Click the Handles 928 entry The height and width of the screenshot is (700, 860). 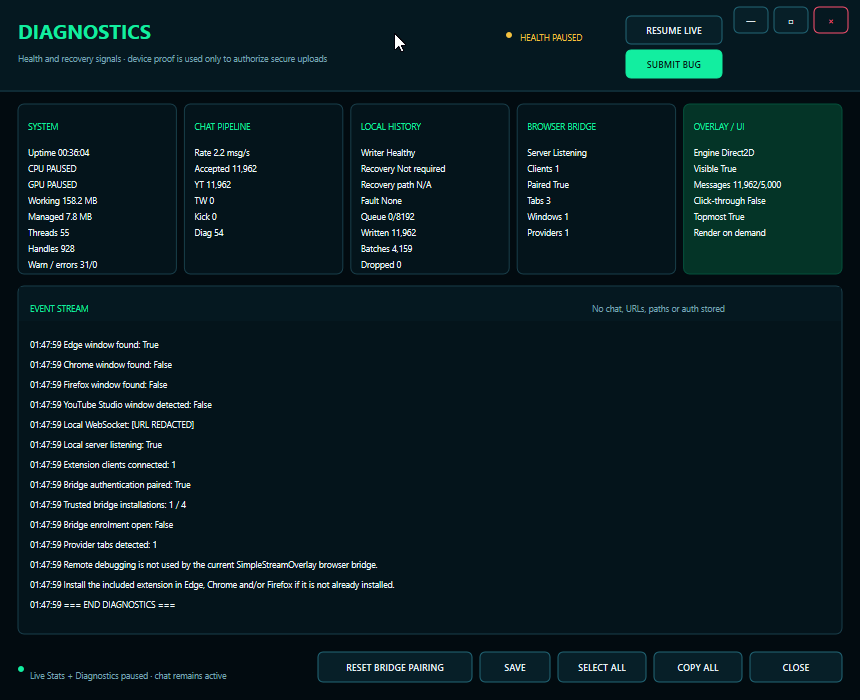(x=51, y=249)
